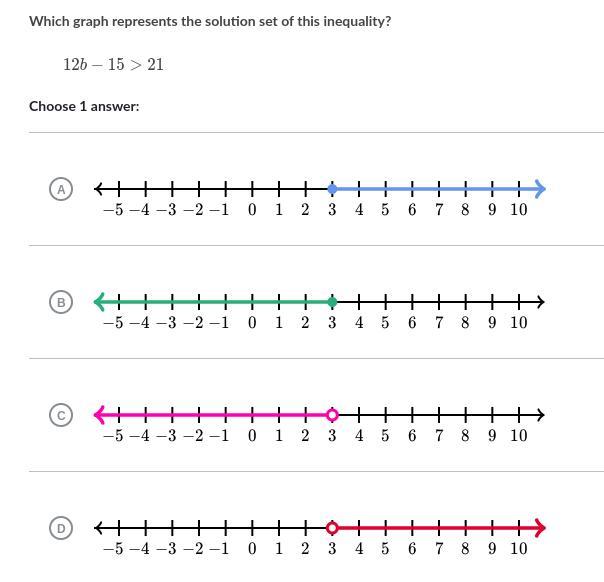The height and width of the screenshot is (582, 604).
Task: Click the green left arrowhead in graph B
Action: point(99,302)
